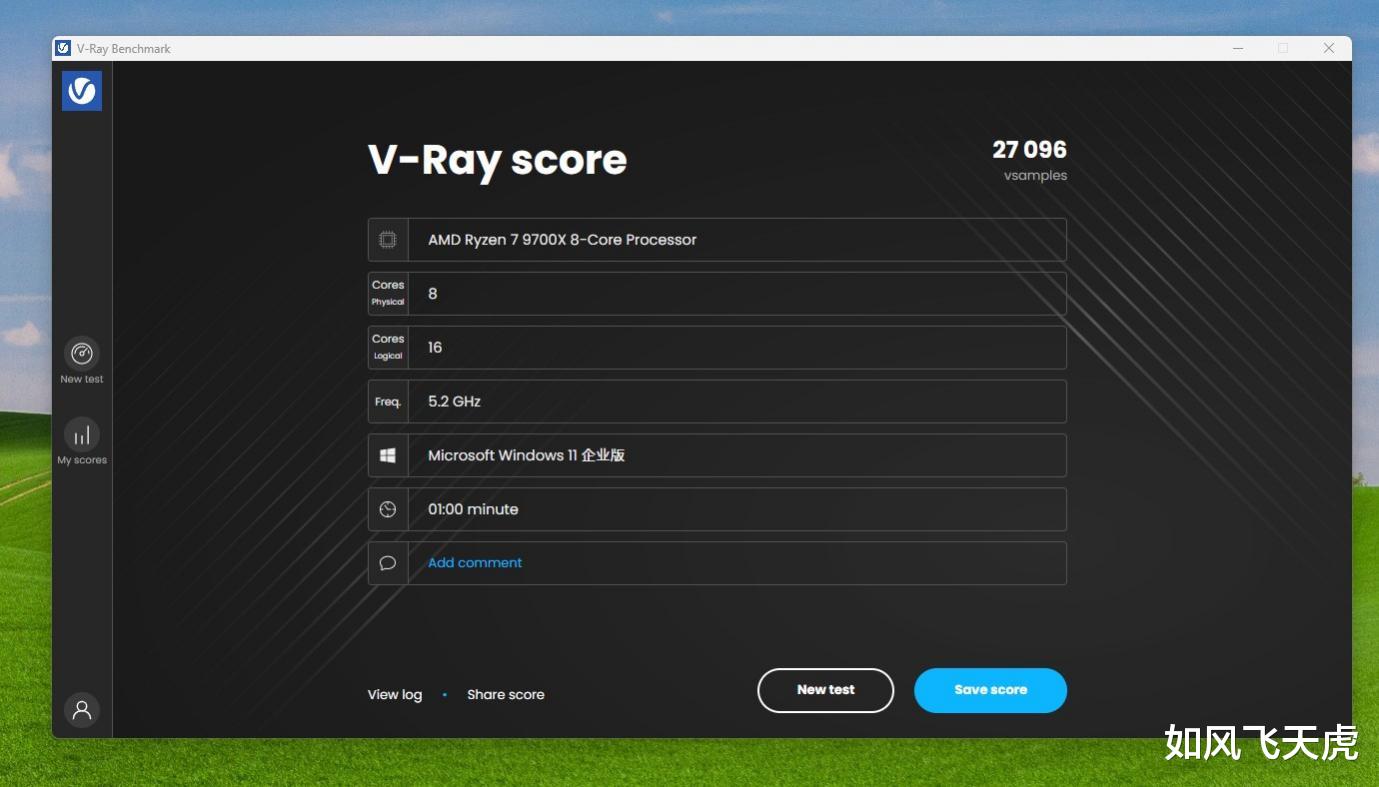Click the 27 096 score value

click(1029, 150)
